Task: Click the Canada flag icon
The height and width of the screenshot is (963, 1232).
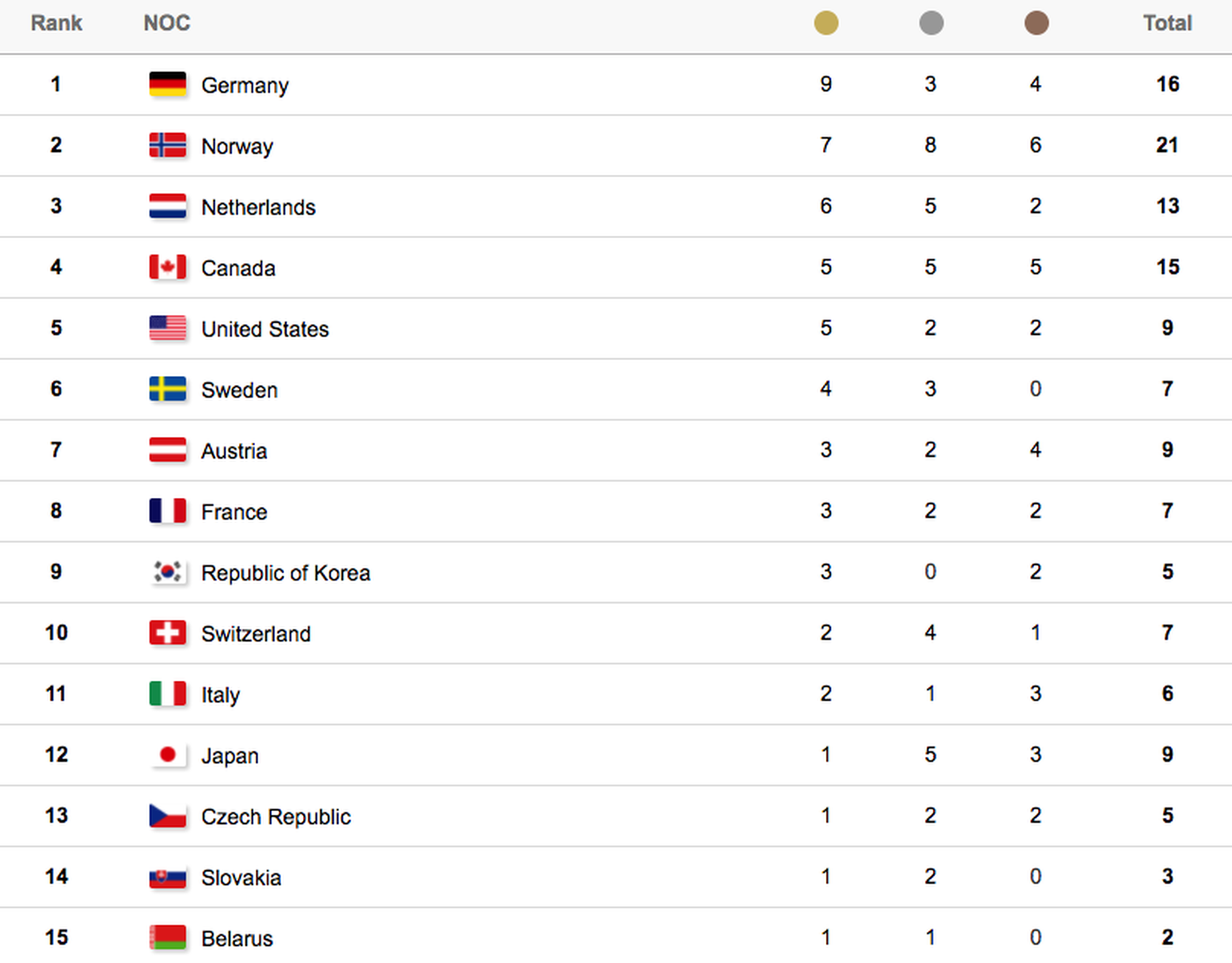Action: coord(168,267)
